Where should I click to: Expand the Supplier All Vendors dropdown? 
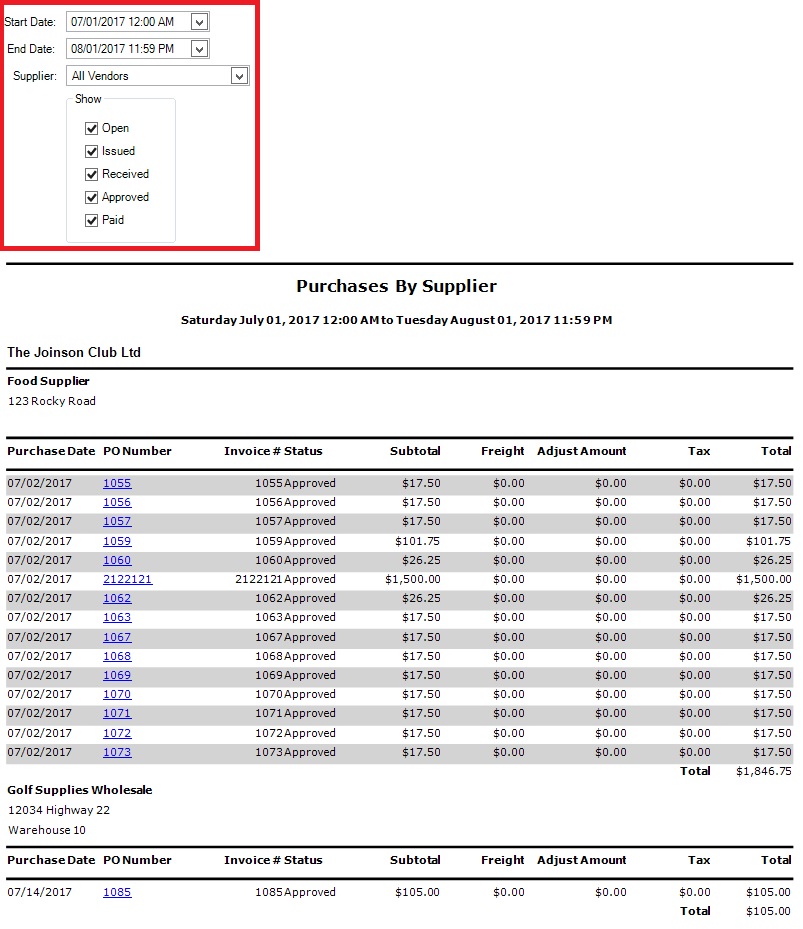pyautogui.click(x=238, y=76)
